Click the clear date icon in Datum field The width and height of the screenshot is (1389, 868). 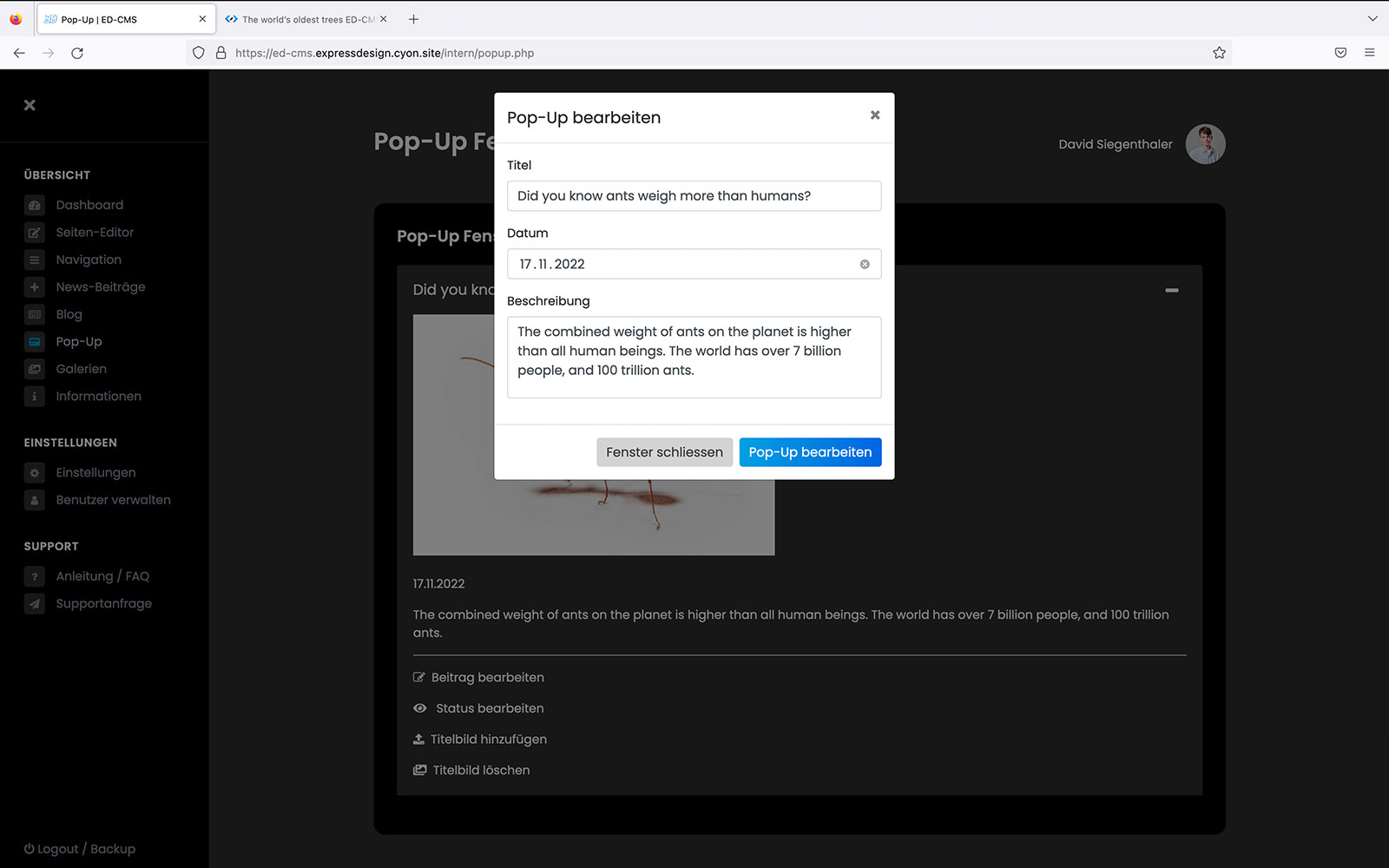click(865, 265)
